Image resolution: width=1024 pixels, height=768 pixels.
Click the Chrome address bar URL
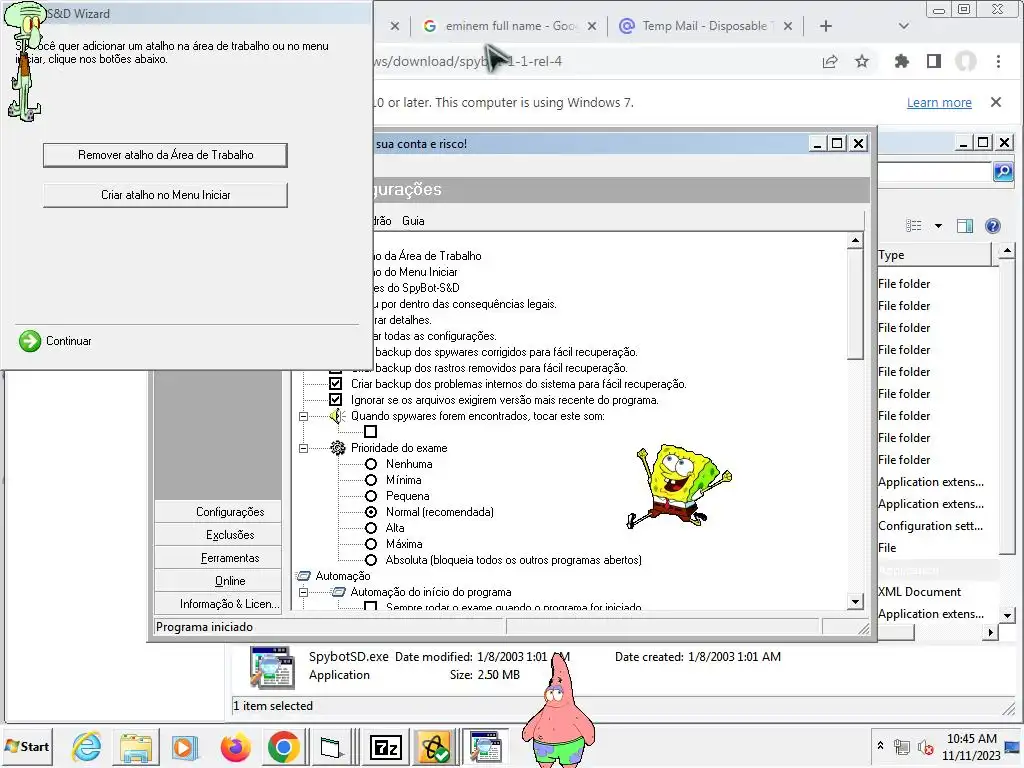click(468, 61)
